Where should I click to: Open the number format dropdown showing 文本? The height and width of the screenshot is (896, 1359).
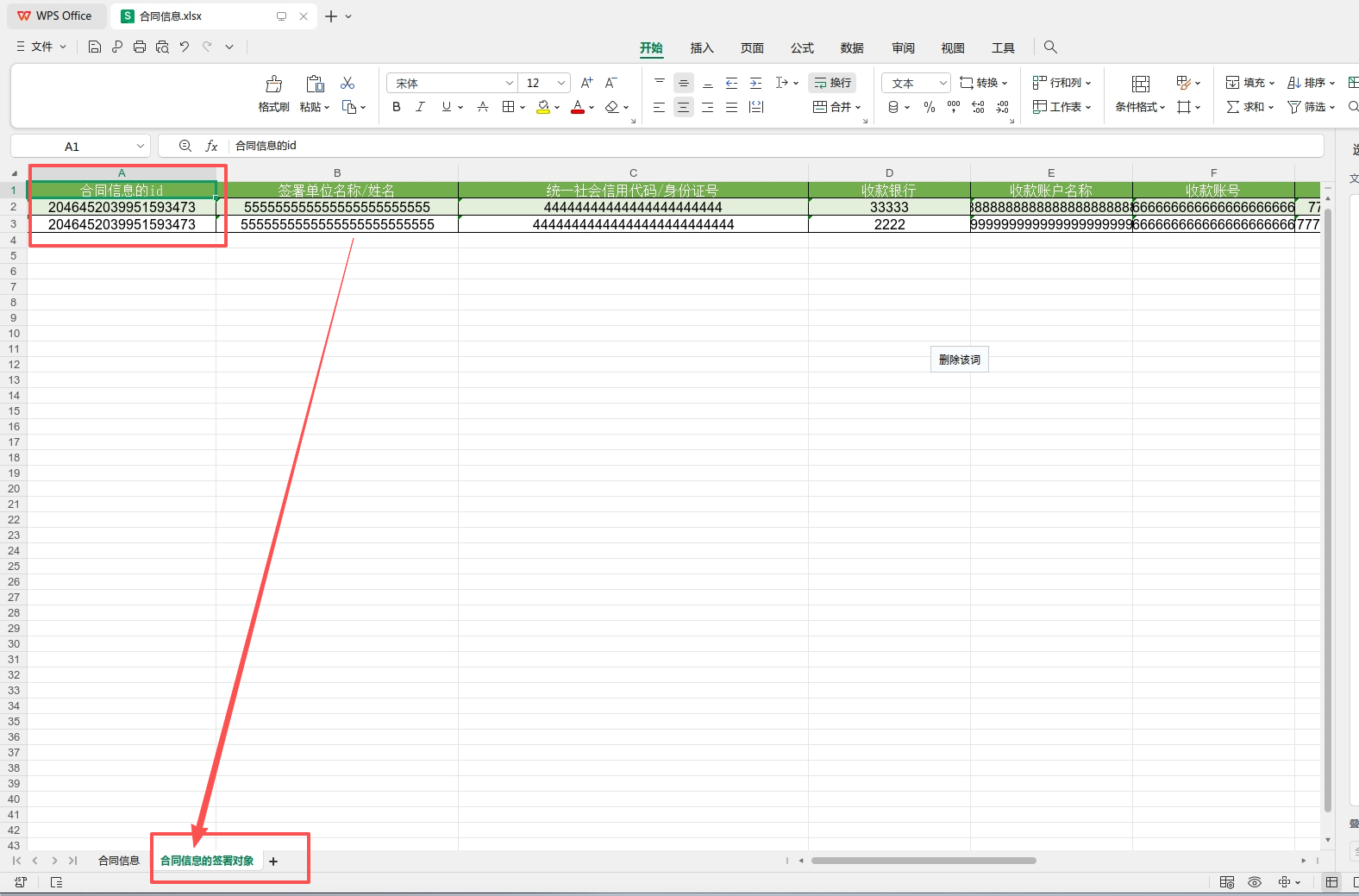943,83
